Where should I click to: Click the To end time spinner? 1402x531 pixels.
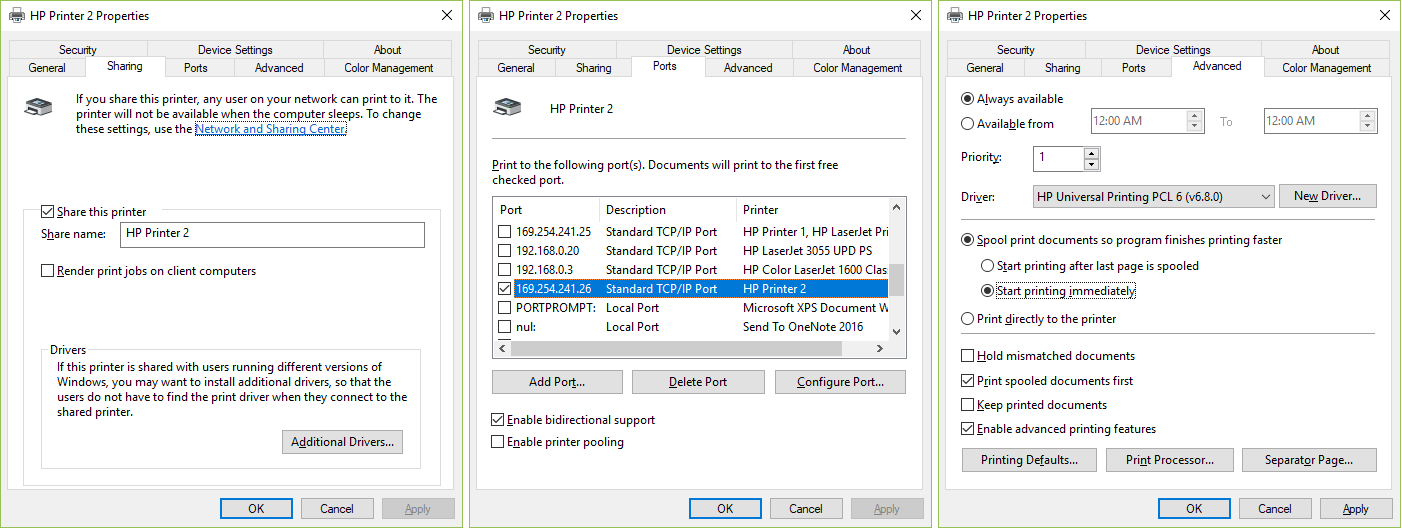(1368, 121)
